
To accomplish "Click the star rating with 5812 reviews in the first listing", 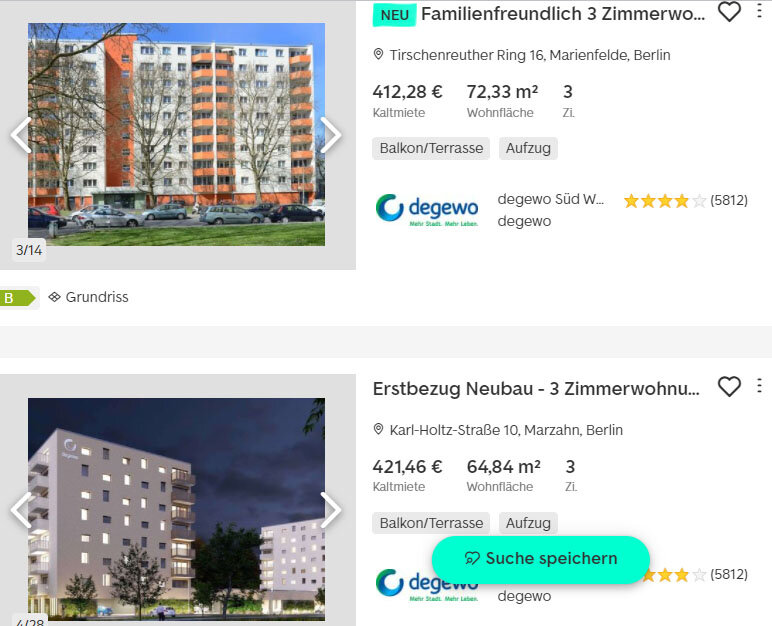I will [685, 201].
